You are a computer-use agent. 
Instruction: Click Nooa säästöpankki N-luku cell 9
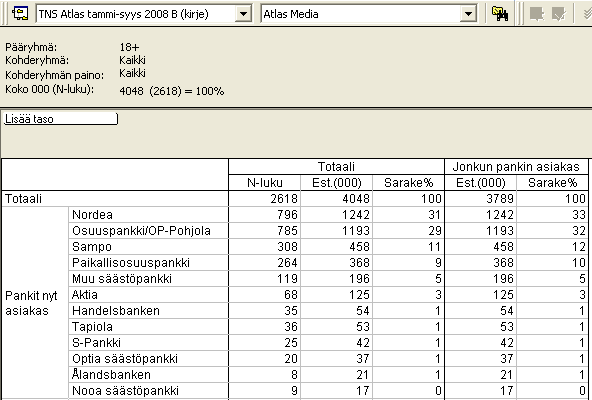pos(265,391)
